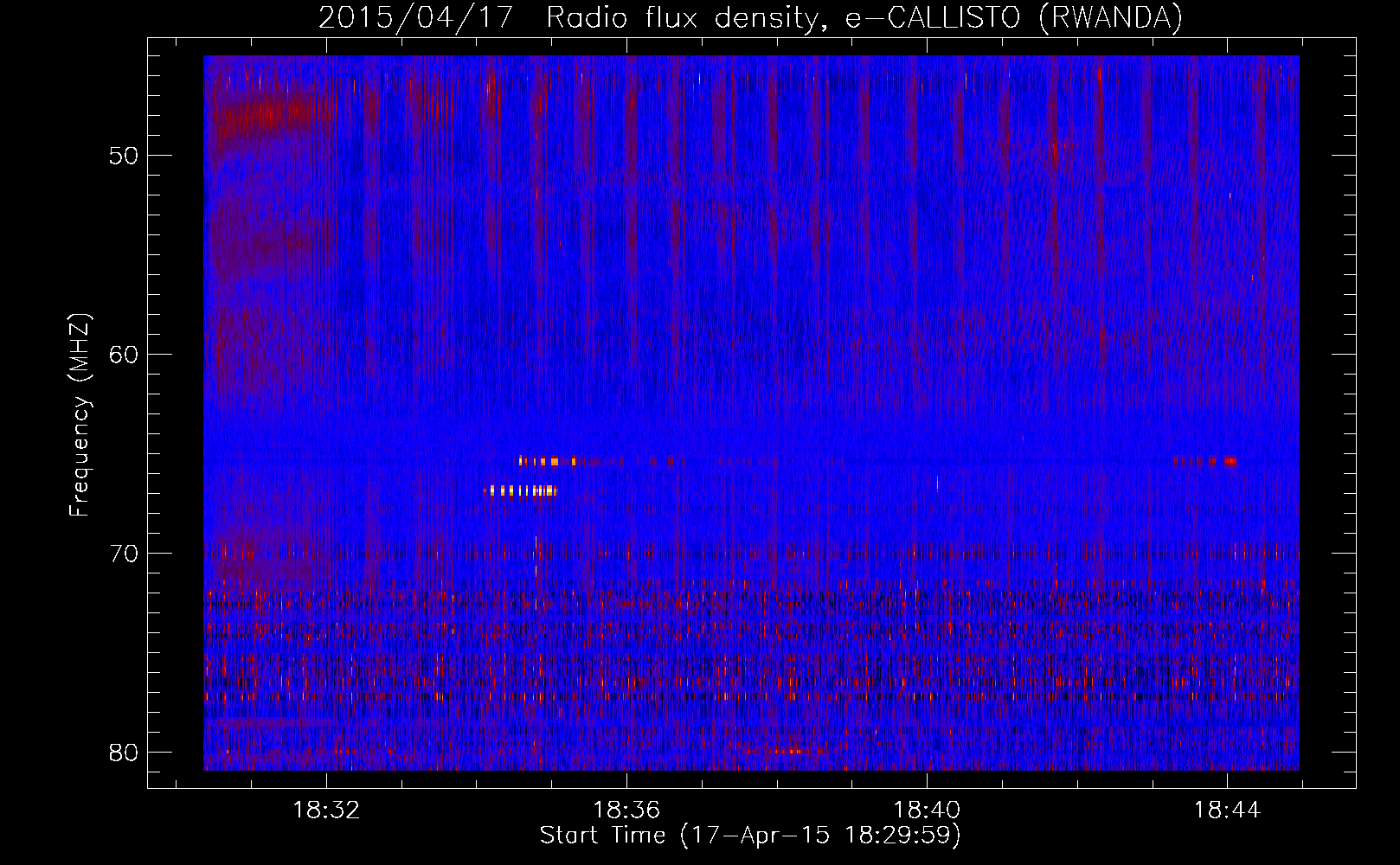Click the Start Time axis label

pos(750,836)
